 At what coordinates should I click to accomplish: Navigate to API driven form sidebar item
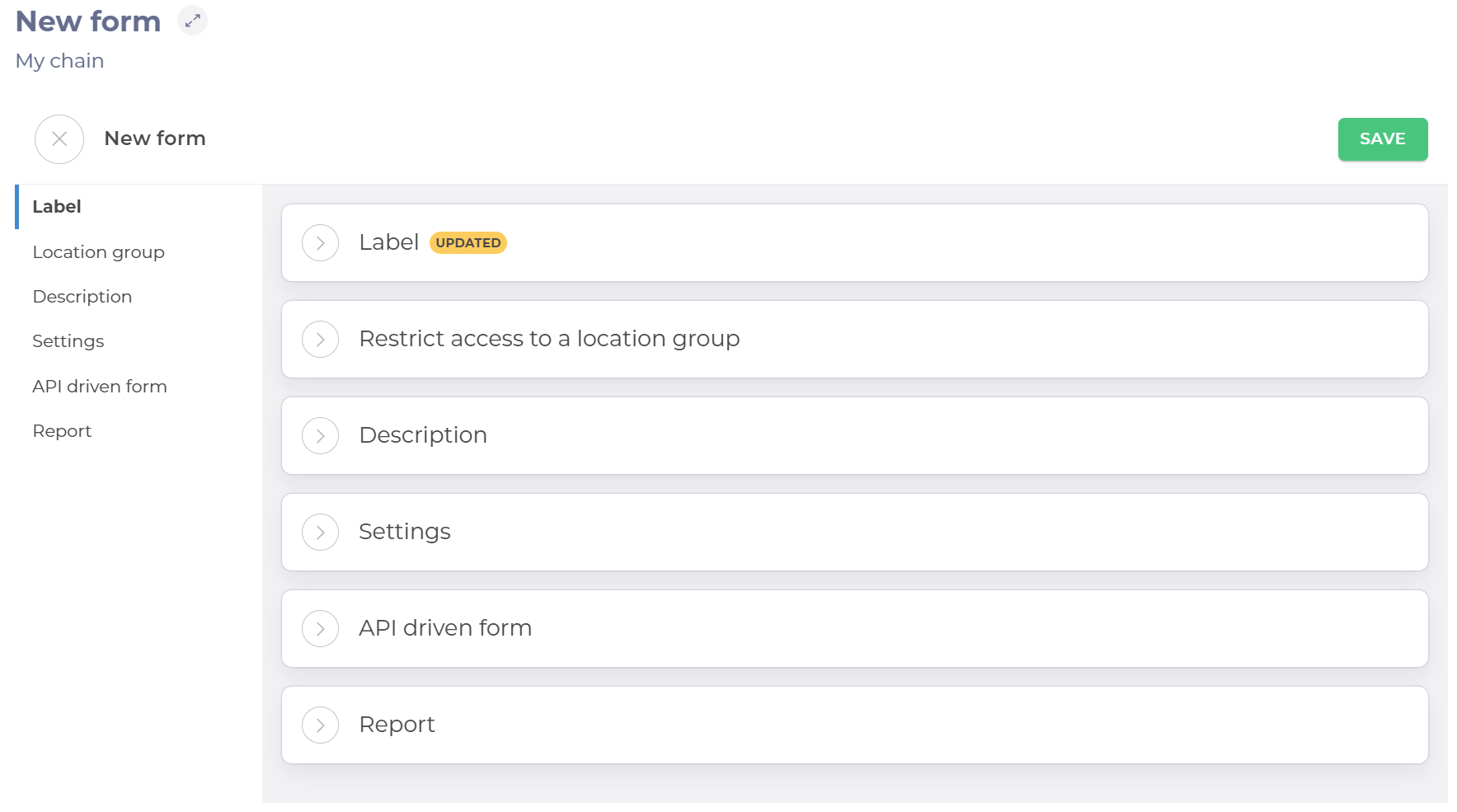pos(100,387)
